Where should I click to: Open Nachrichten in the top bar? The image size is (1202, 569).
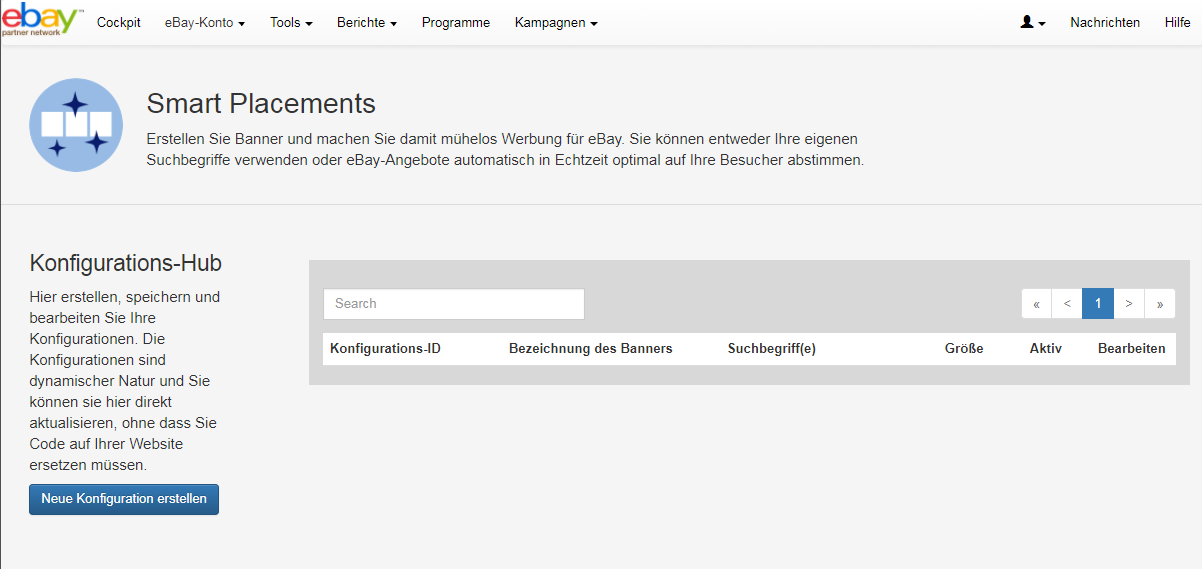tap(1105, 22)
